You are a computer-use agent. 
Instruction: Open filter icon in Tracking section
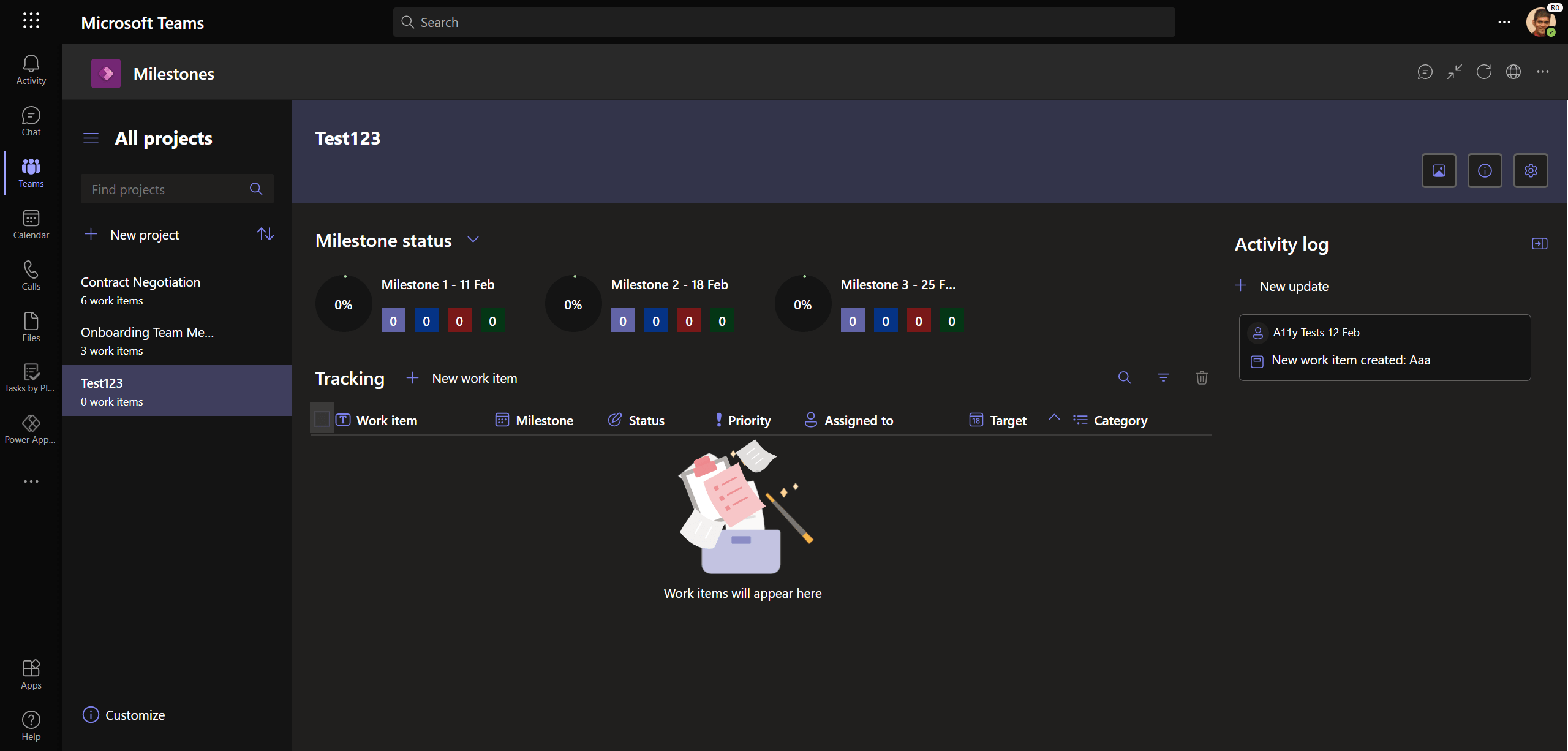click(x=1163, y=378)
